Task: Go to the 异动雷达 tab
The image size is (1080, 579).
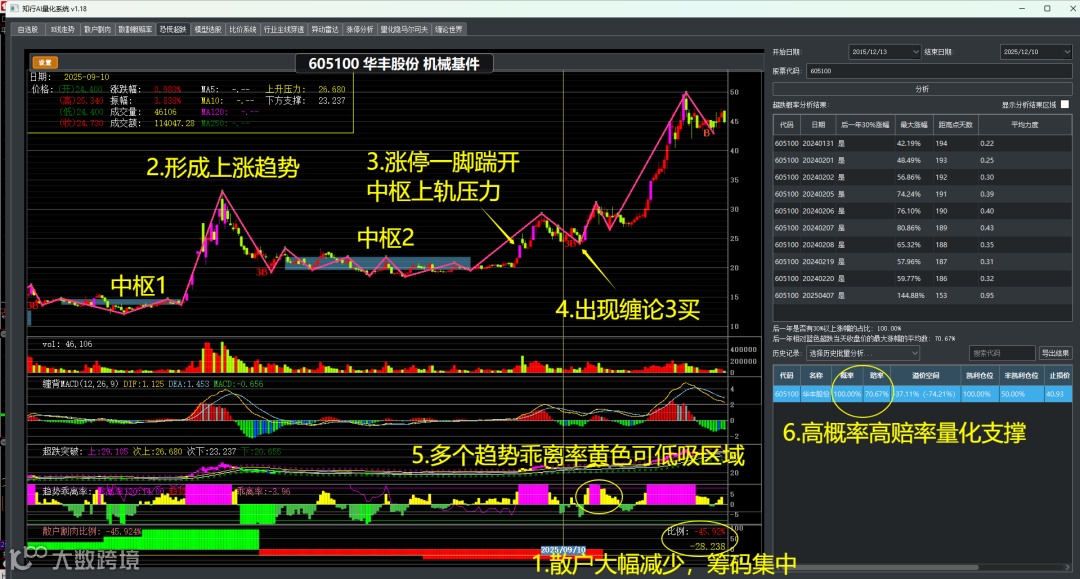Action: coord(325,30)
